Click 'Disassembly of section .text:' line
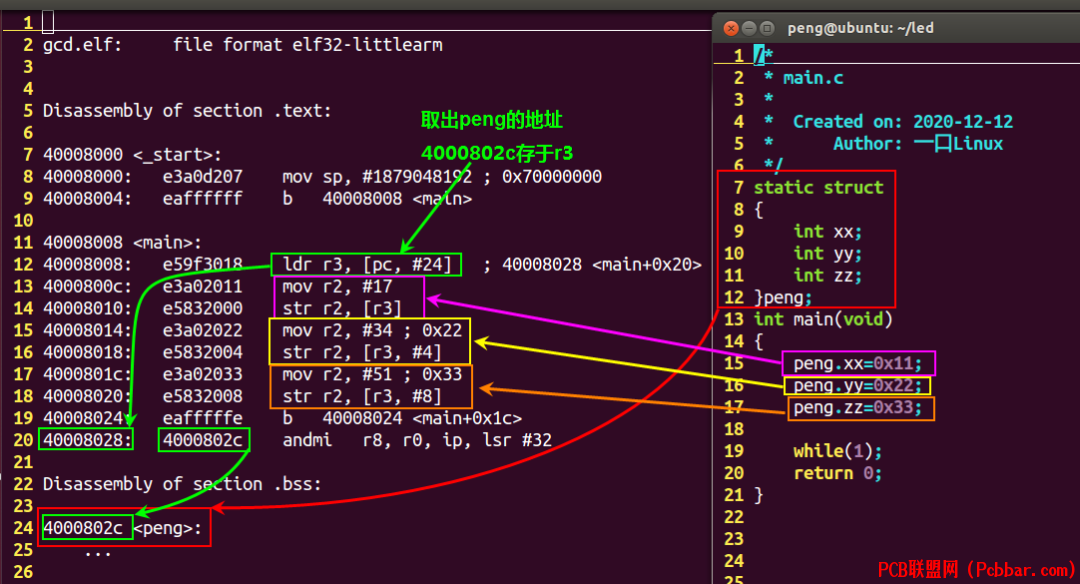The image size is (1080, 584). tap(187, 111)
